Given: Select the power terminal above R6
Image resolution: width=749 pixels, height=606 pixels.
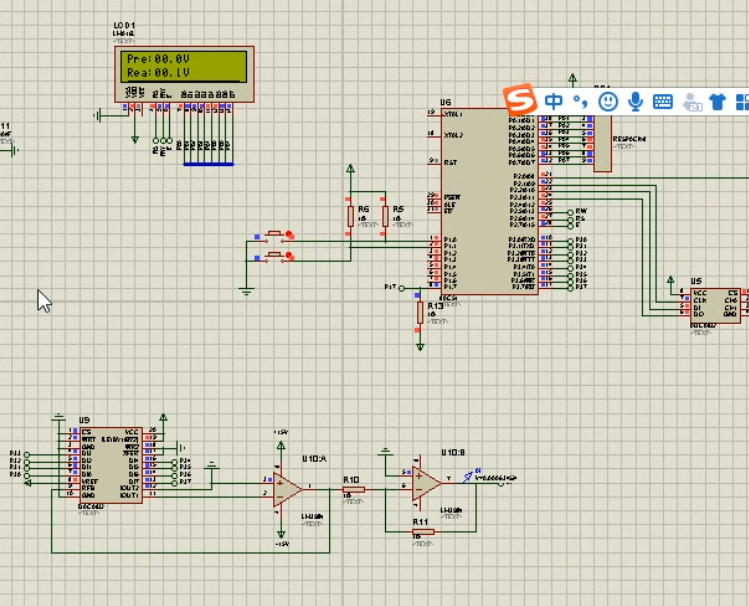Looking at the screenshot, I should (x=351, y=169).
